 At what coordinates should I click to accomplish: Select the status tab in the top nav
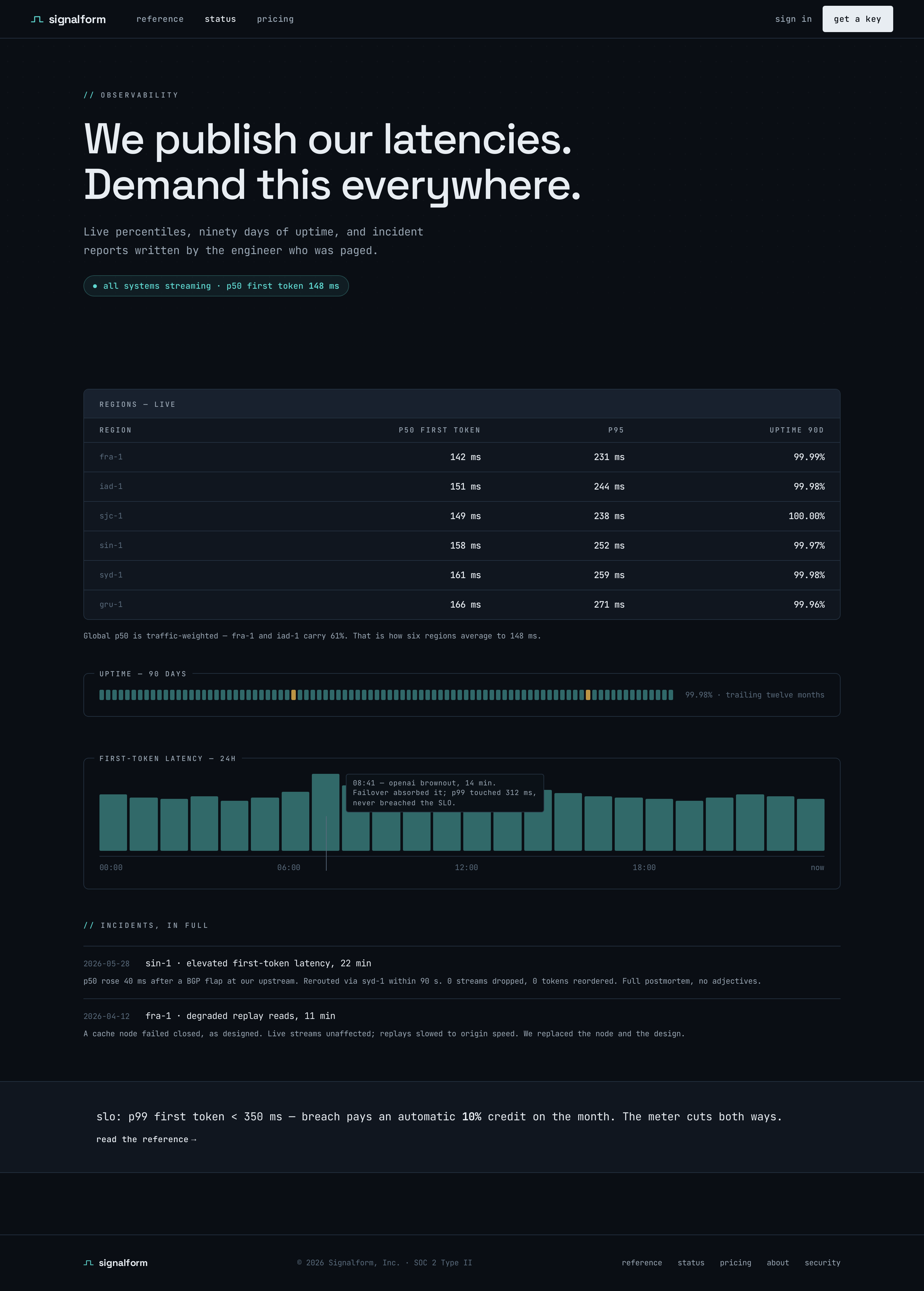tap(220, 19)
